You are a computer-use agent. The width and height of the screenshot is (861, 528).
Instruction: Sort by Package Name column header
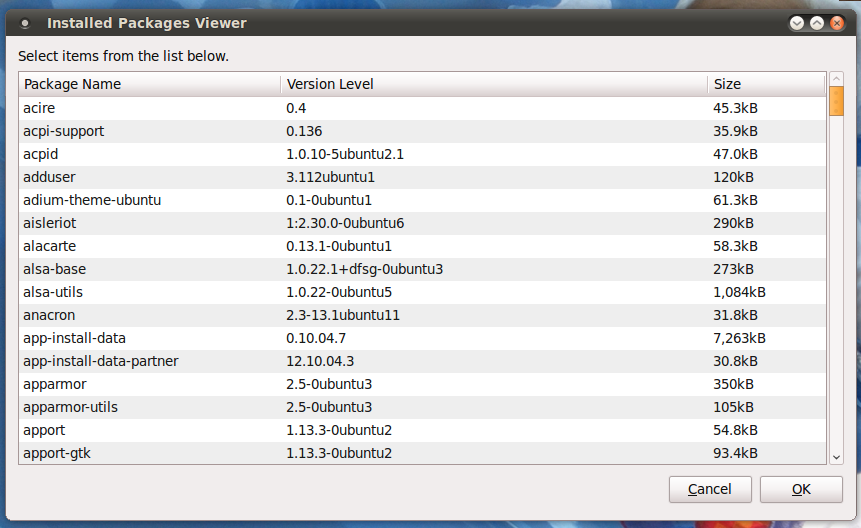(150, 84)
